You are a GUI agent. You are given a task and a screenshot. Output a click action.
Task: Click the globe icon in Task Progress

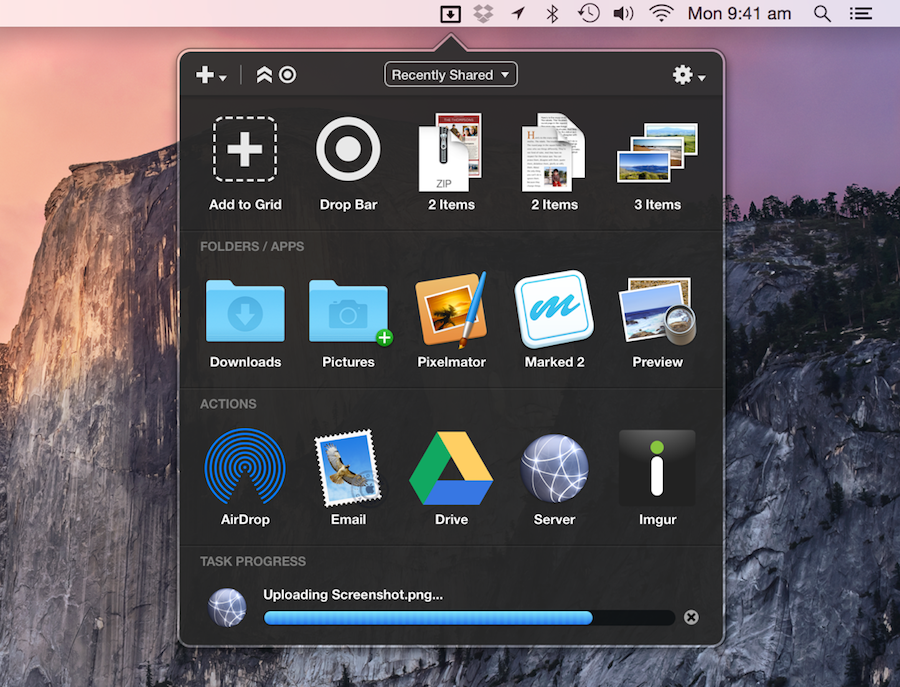click(x=227, y=607)
